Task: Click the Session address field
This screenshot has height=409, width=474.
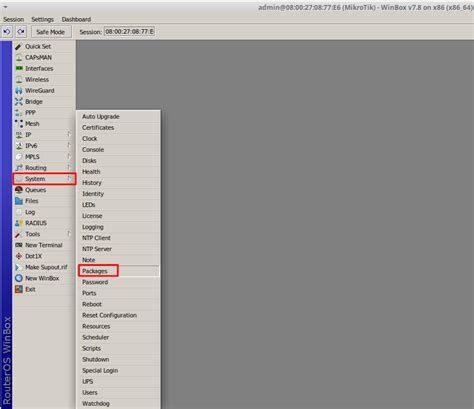Action: 130,32
